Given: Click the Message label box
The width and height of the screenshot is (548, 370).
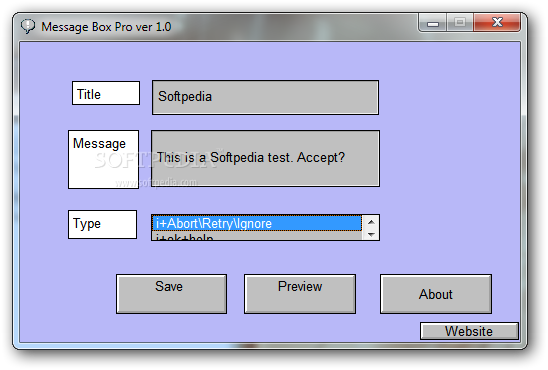Looking at the screenshot, I should 103,159.
